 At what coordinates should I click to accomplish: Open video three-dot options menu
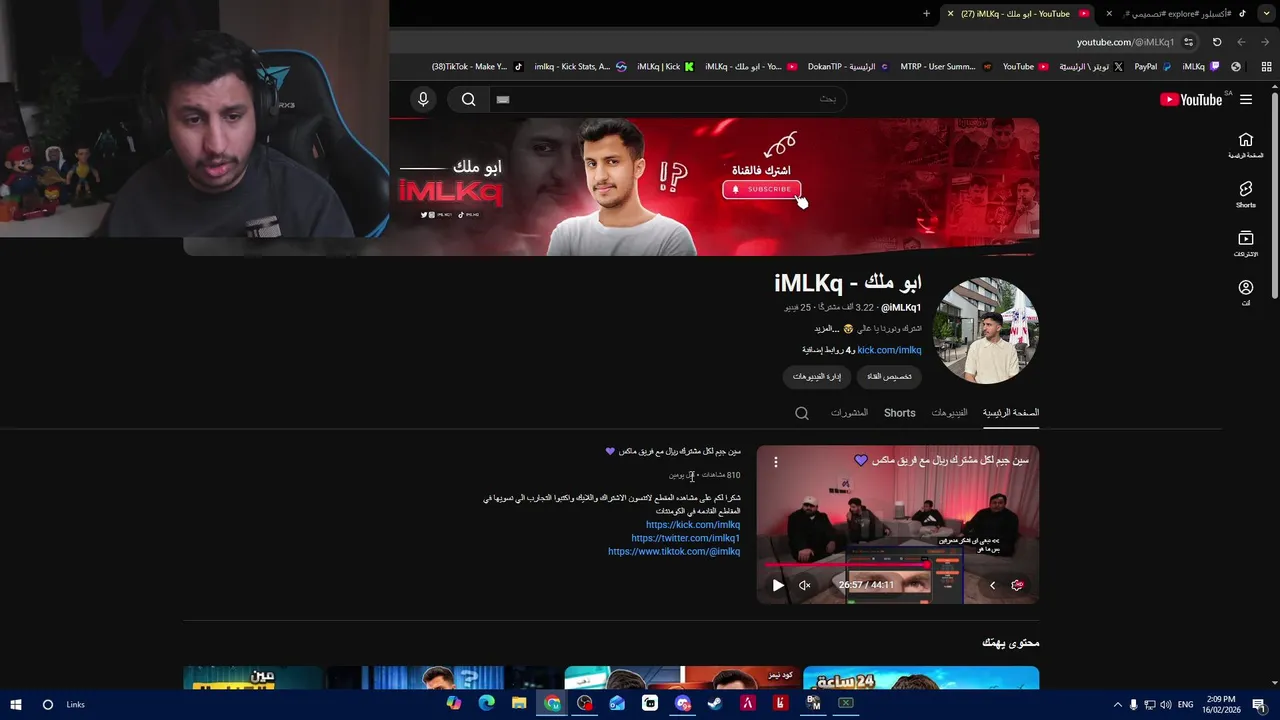[x=775, y=462]
